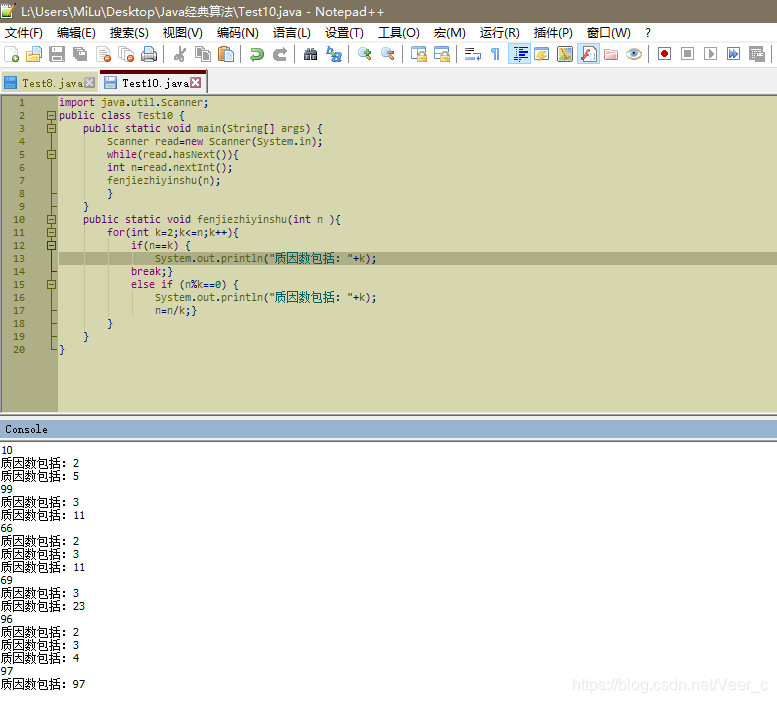Click the New file toolbar icon
The width and height of the screenshot is (777, 703).
(x=11, y=54)
